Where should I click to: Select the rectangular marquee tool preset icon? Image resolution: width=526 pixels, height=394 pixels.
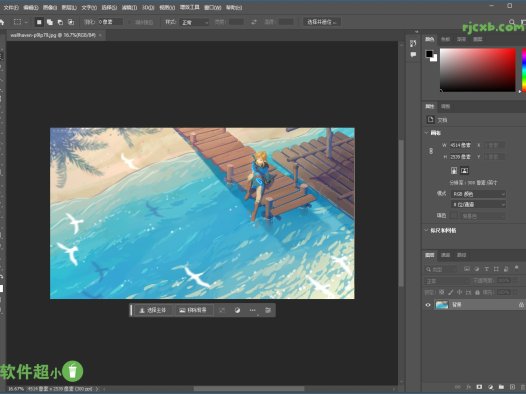click(x=17, y=22)
